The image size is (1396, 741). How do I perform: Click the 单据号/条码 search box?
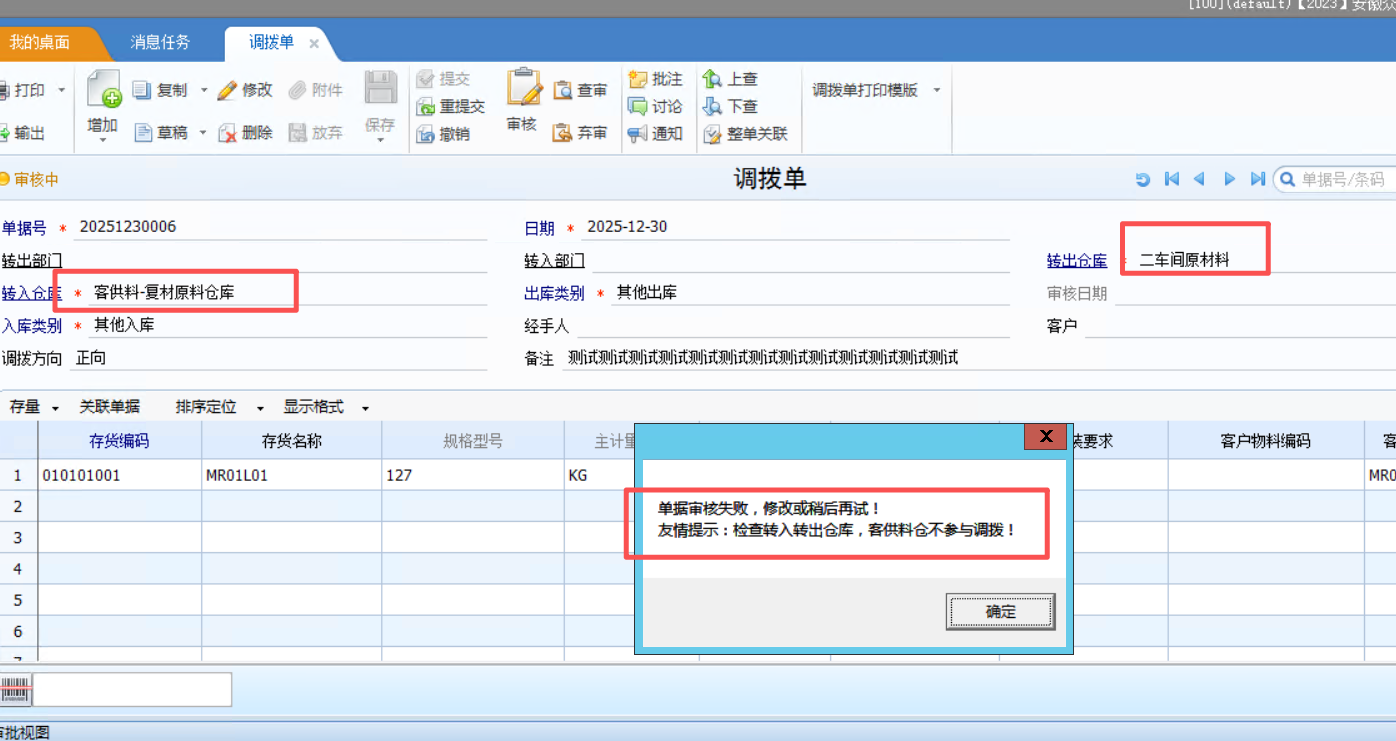[x=1345, y=180]
